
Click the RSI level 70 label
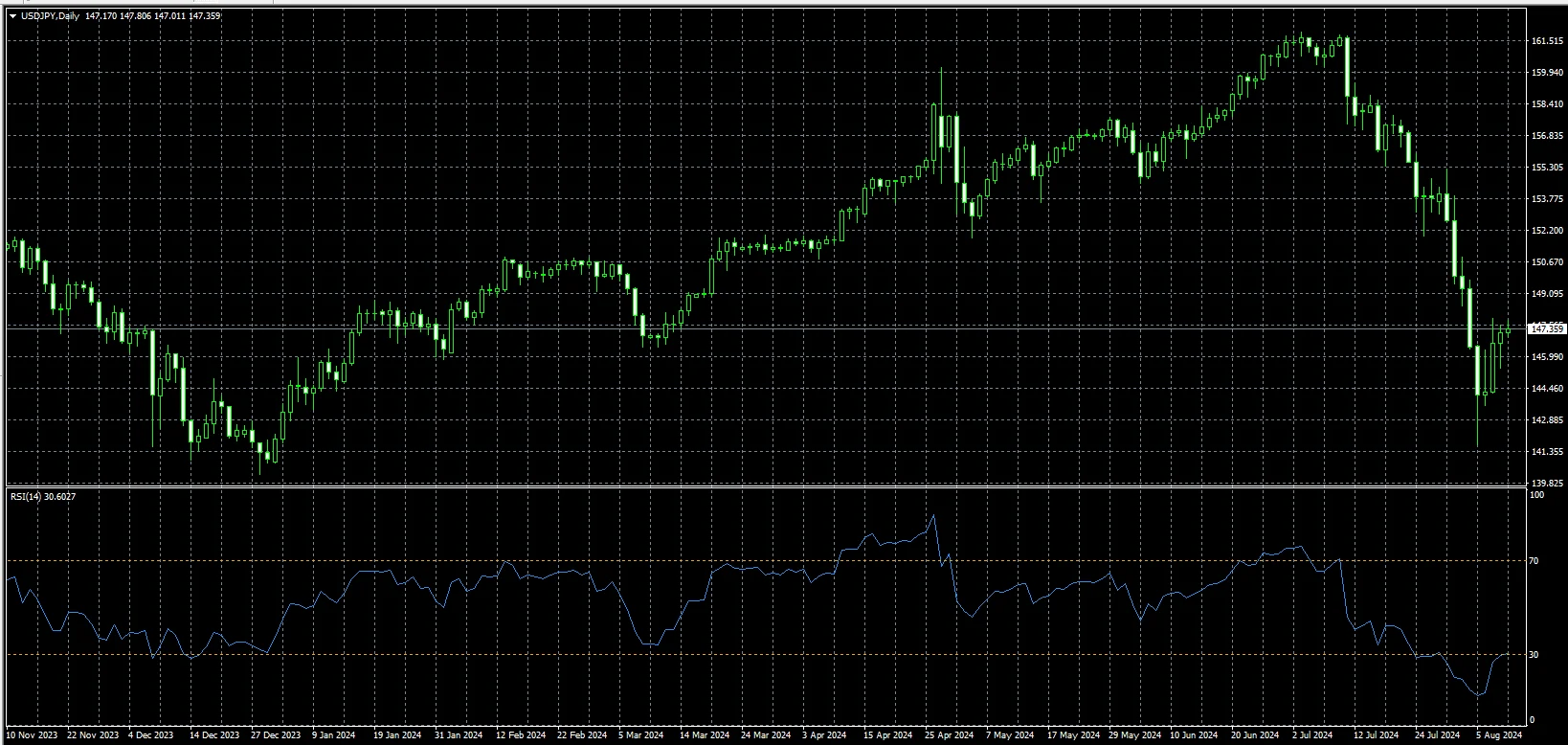click(1534, 561)
